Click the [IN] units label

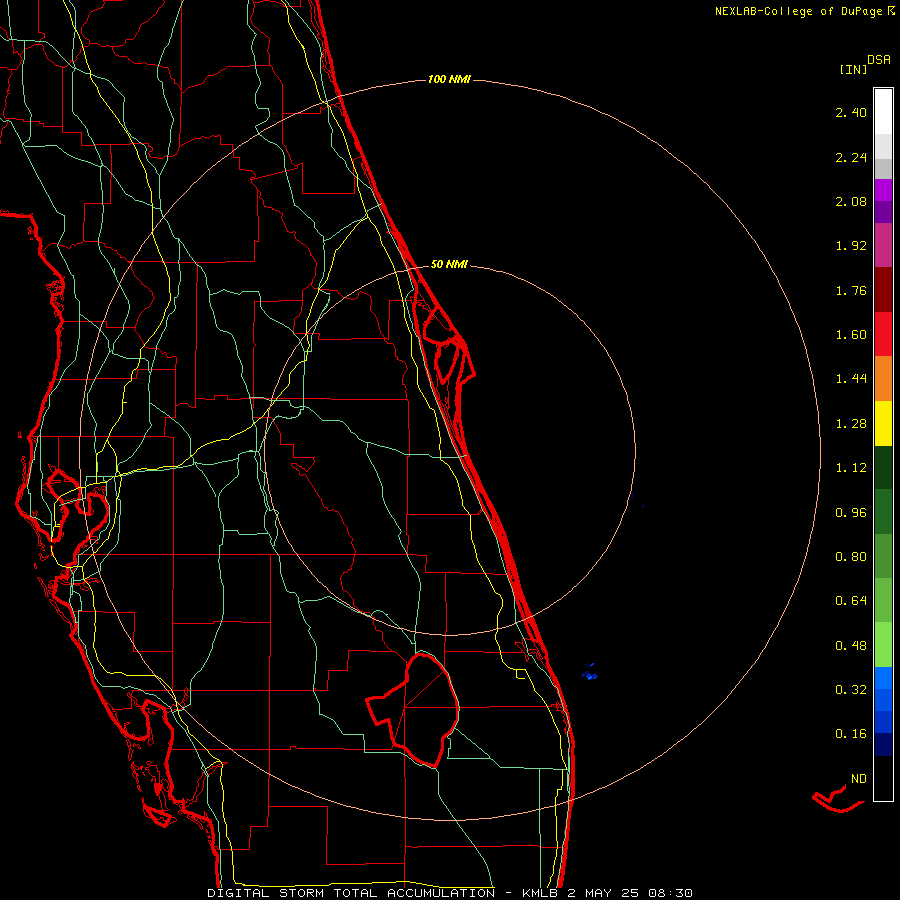(853, 69)
